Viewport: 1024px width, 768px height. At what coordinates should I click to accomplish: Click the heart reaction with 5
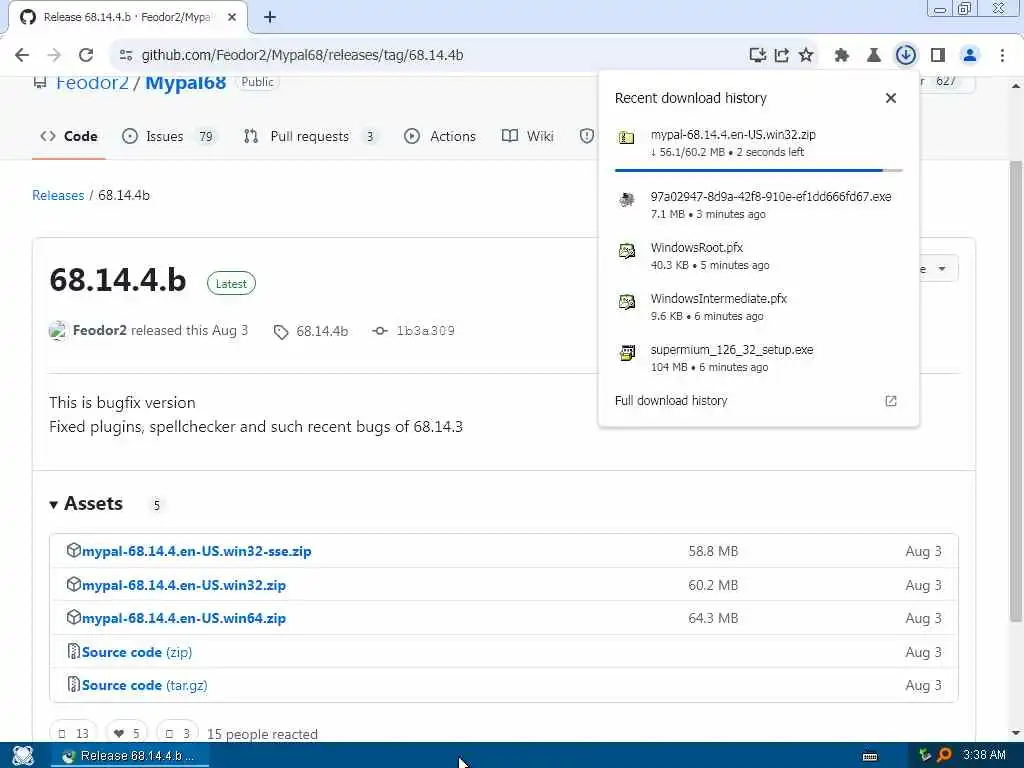[127, 733]
